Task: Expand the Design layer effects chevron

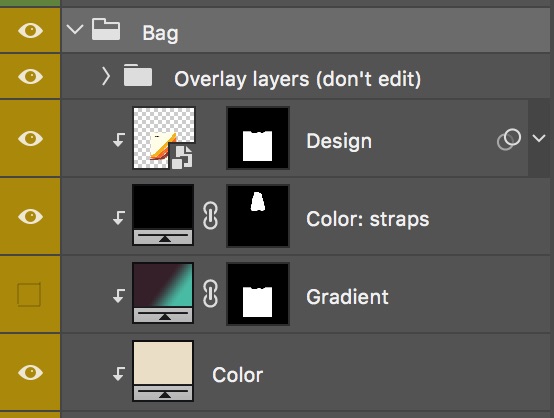Action: [539, 138]
